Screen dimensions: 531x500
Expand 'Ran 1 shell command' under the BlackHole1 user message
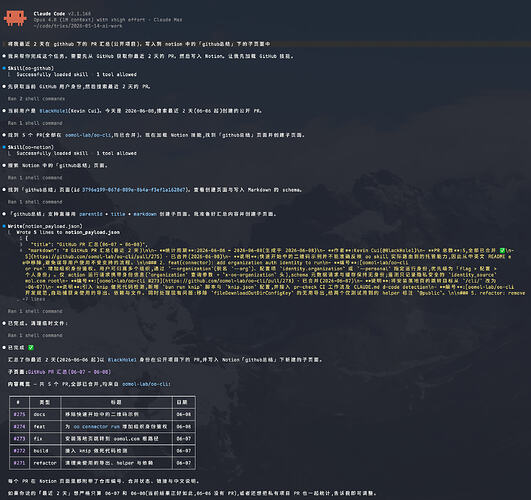tap(35, 123)
